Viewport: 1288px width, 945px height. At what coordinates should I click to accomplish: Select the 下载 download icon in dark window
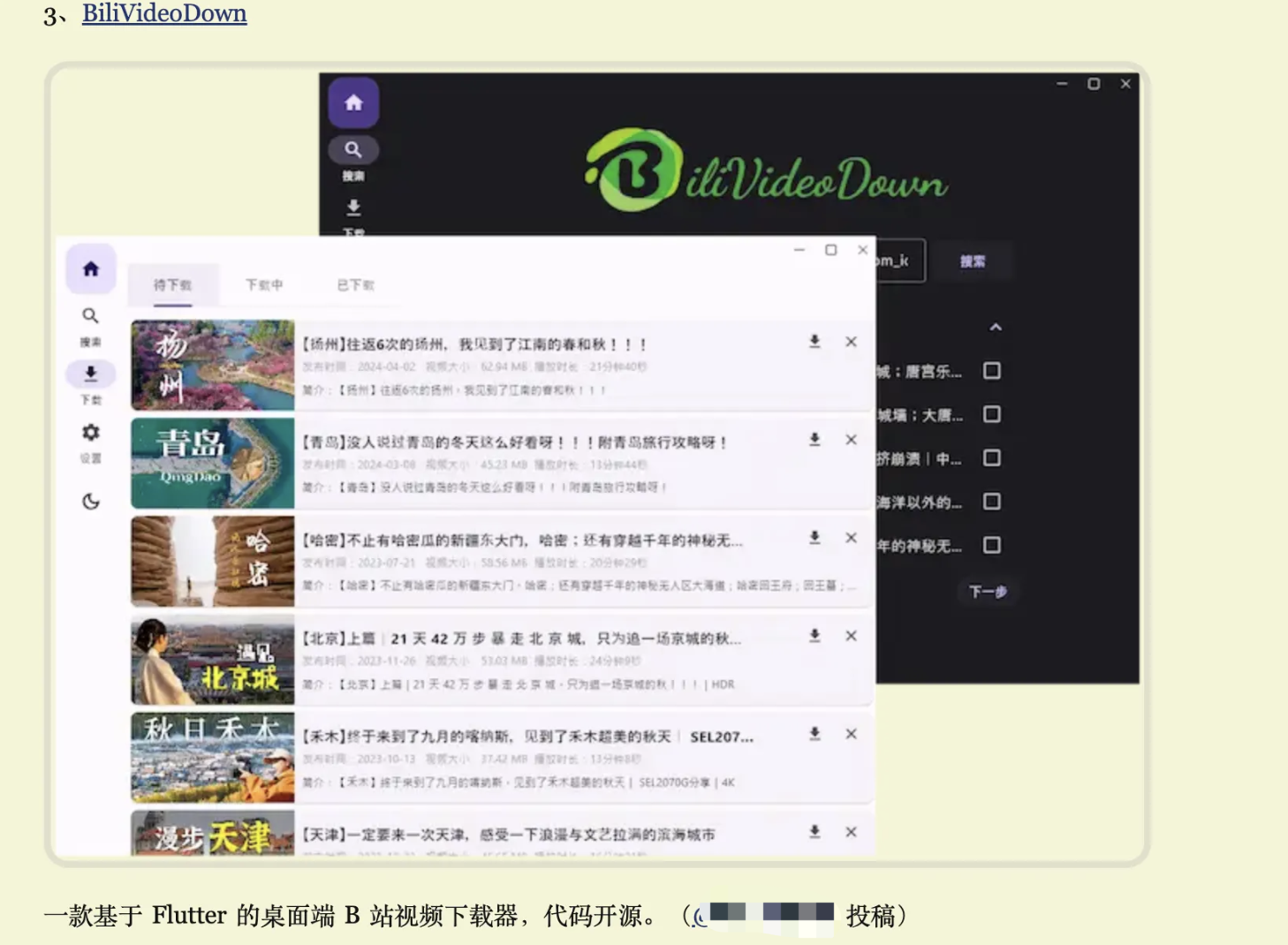point(353,208)
